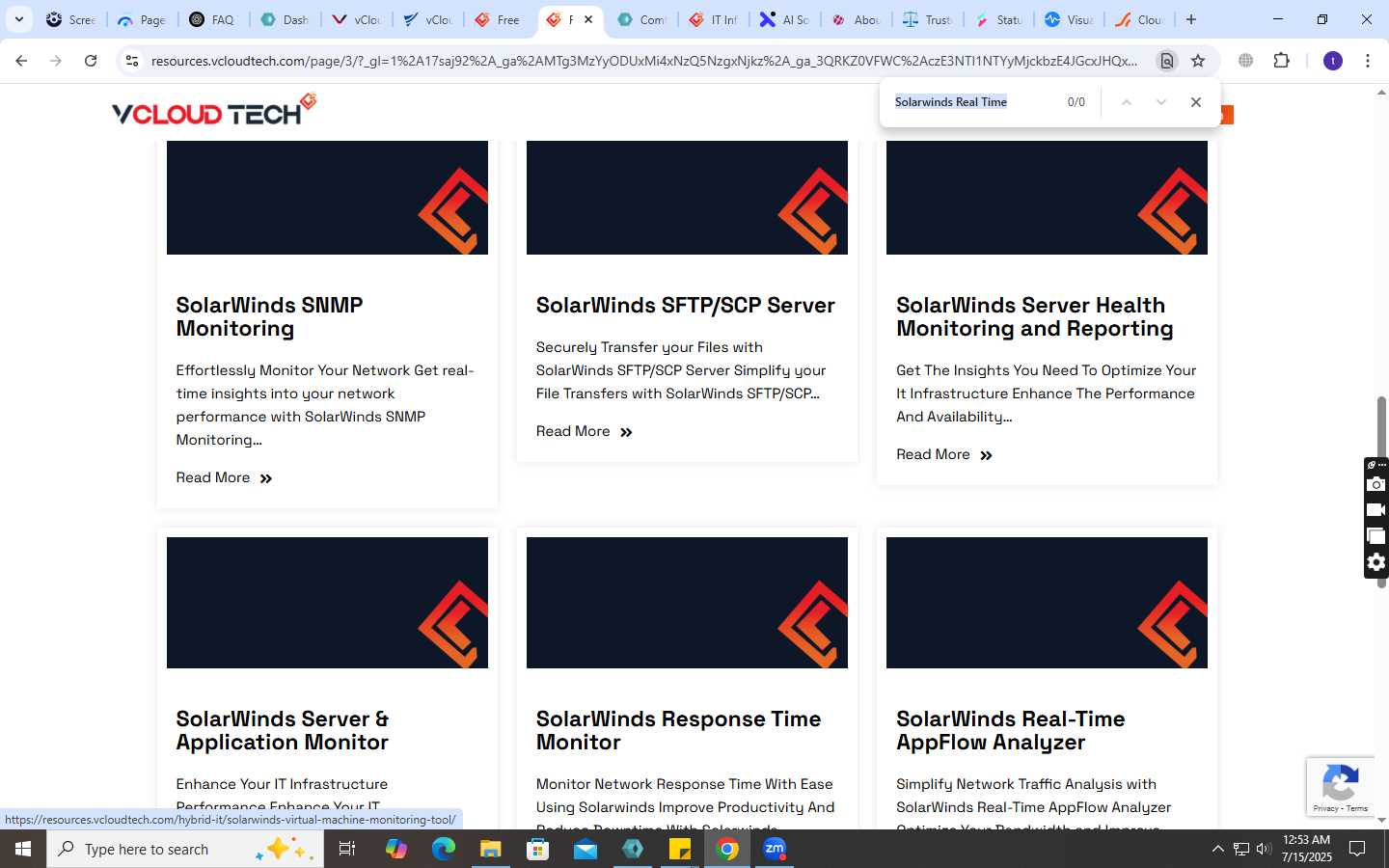
Task: Read More under SolarWinds SNMP Monitoring
Action: coord(224,477)
